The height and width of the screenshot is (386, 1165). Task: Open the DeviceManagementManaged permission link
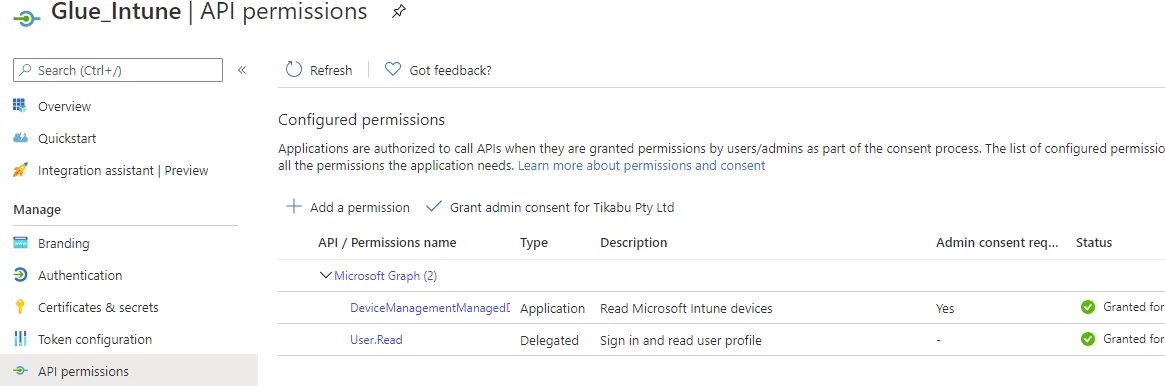tap(430, 307)
